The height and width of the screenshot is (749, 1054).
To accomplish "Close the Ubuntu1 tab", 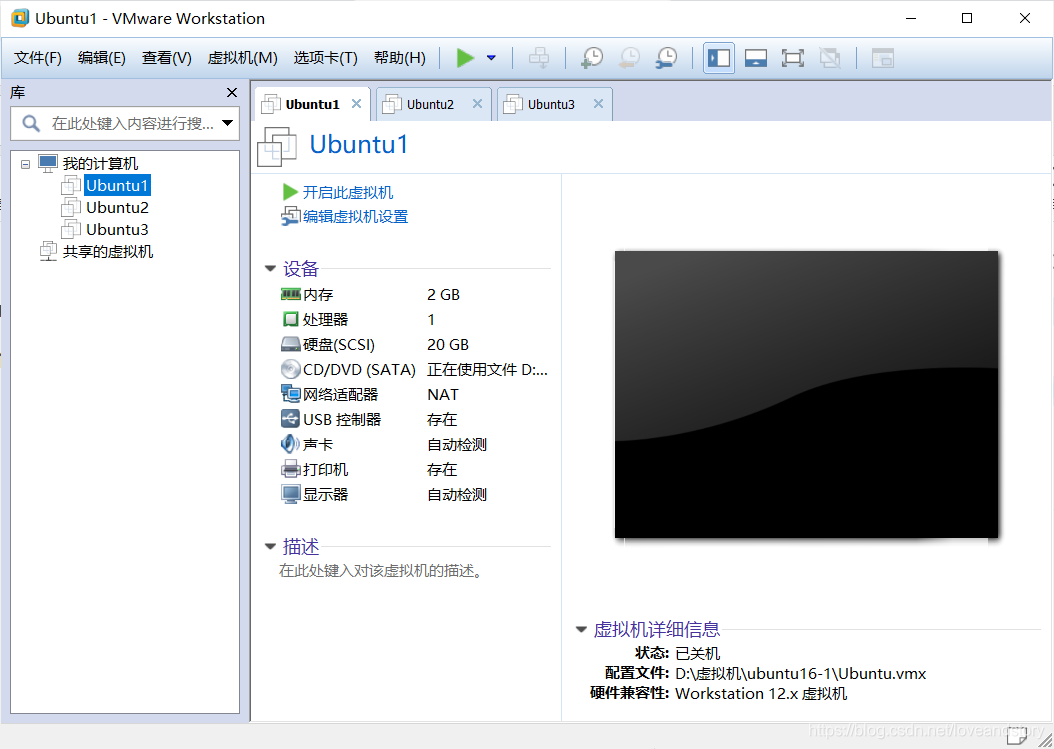I will click(x=356, y=104).
